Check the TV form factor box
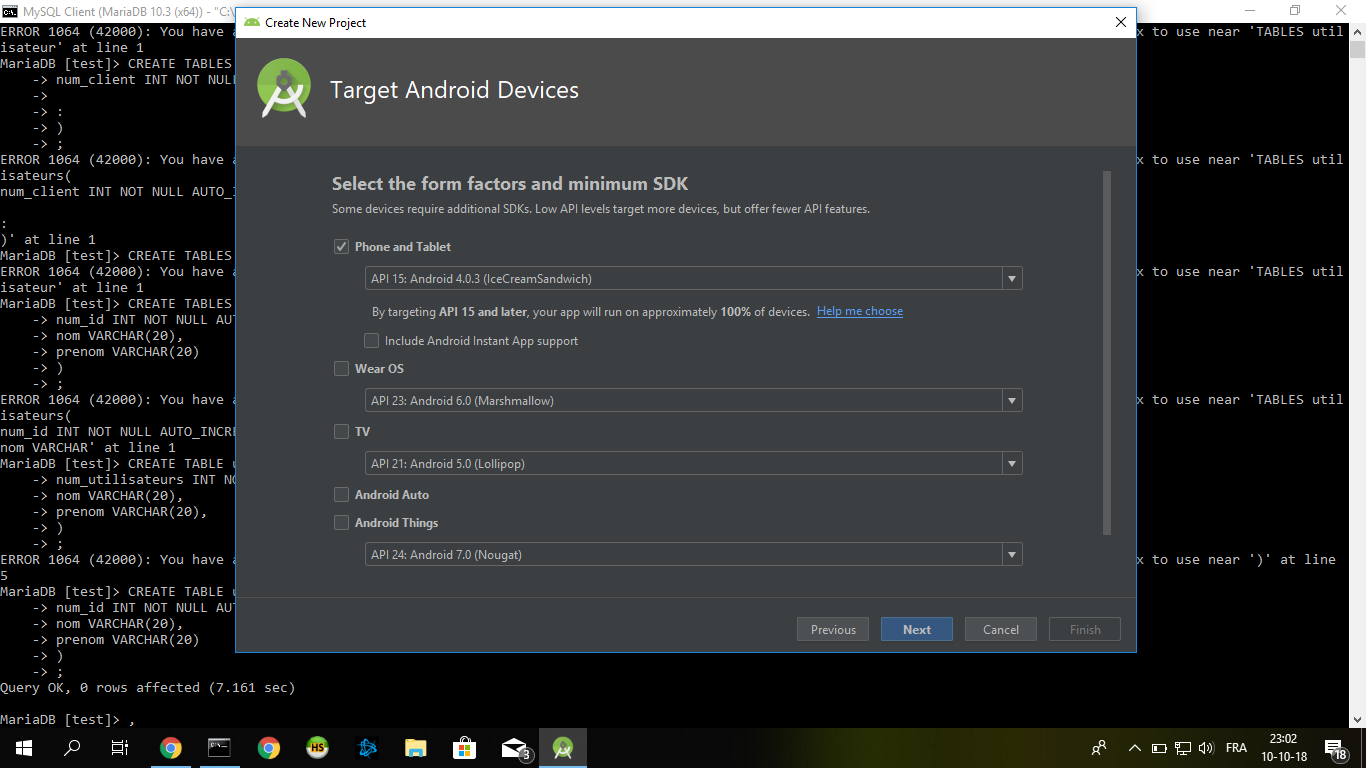This screenshot has width=1366, height=768. tap(342, 432)
